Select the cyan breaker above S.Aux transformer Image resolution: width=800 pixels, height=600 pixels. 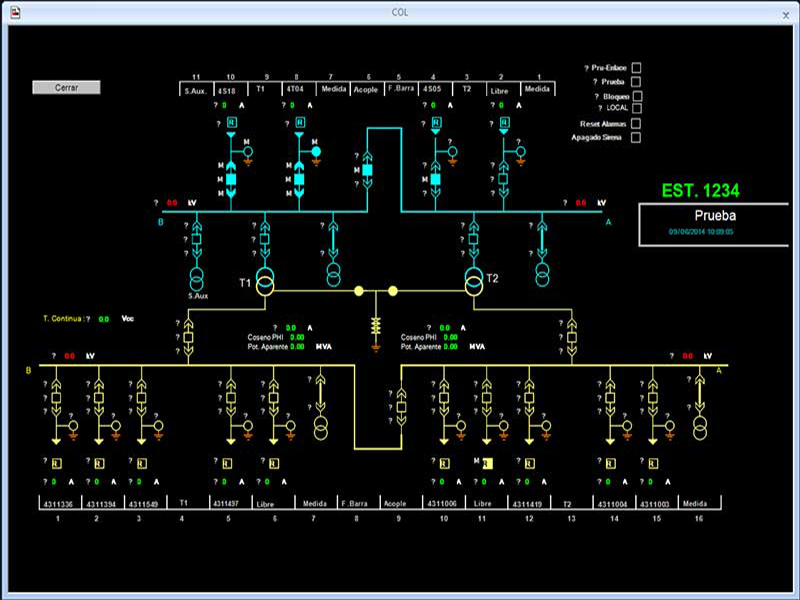pyautogui.click(x=196, y=239)
